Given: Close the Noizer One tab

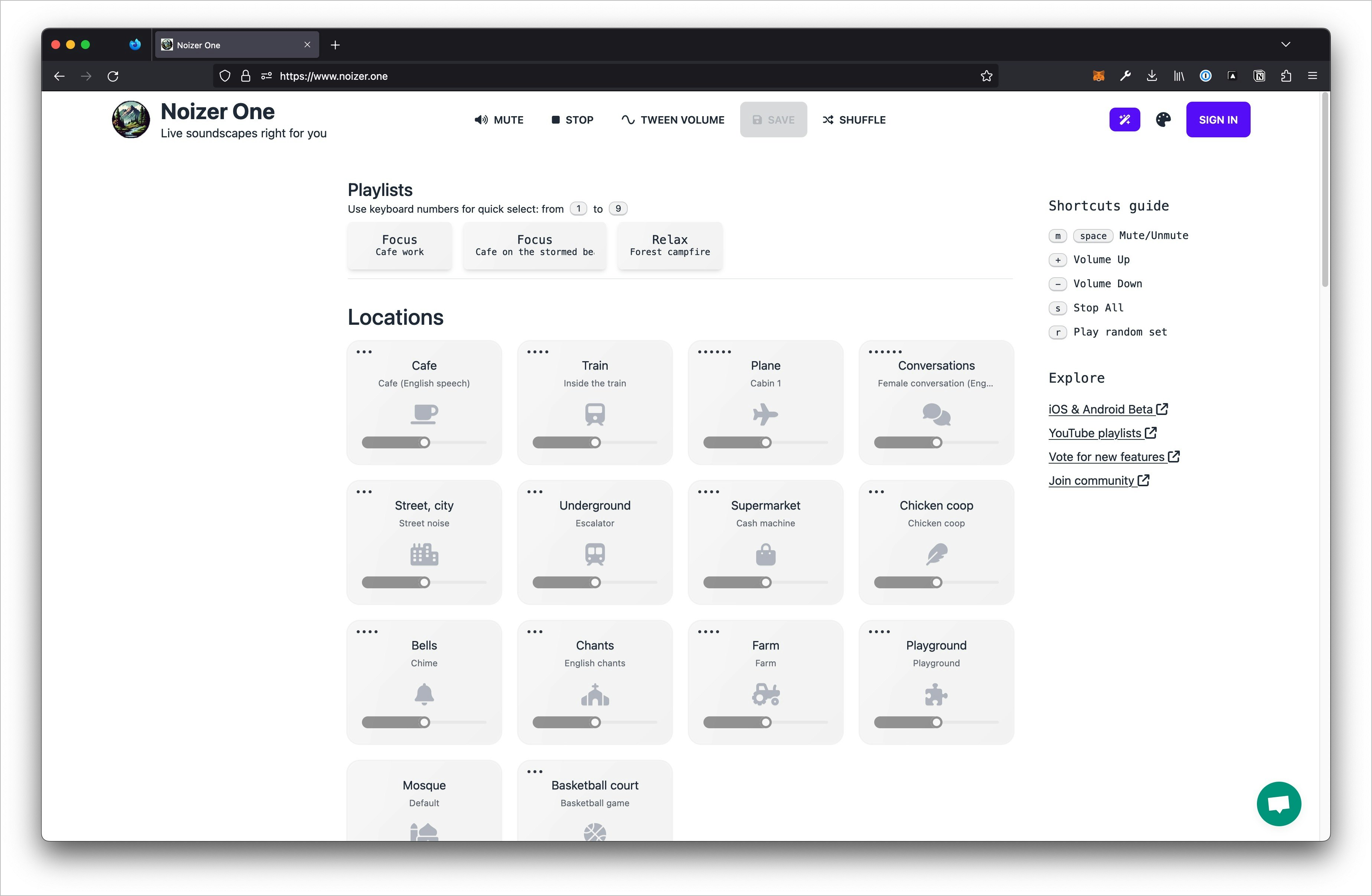Looking at the screenshot, I should click(307, 45).
